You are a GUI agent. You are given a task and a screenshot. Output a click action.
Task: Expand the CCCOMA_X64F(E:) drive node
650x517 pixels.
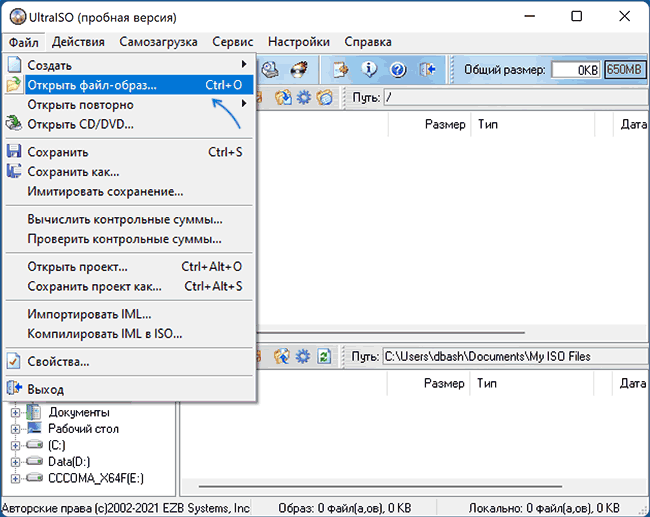tap(15, 478)
